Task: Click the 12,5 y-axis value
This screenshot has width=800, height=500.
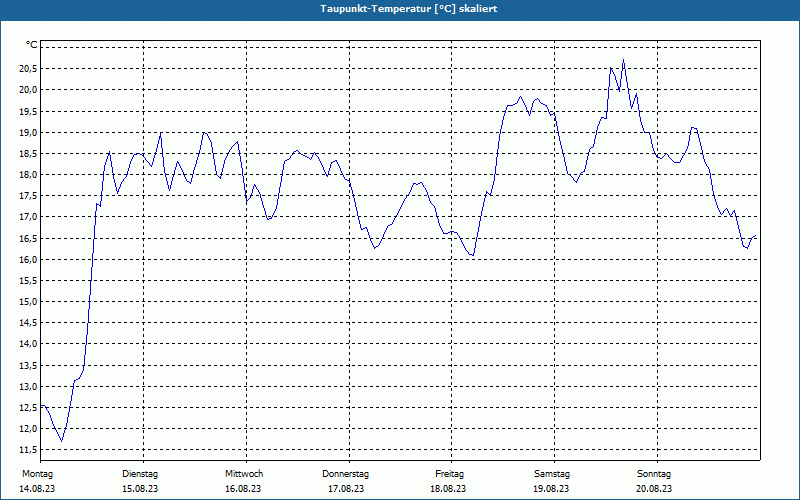Action: point(28,408)
